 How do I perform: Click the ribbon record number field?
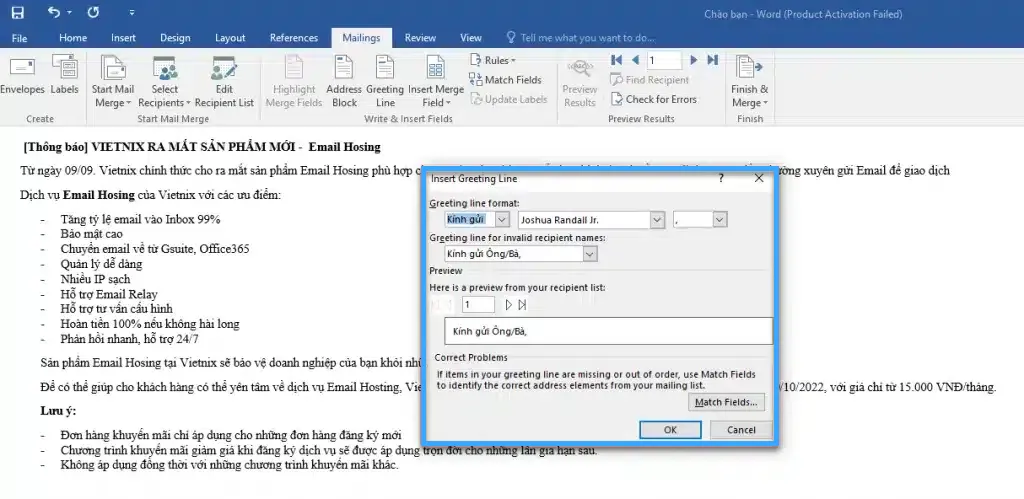[x=664, y=61]
